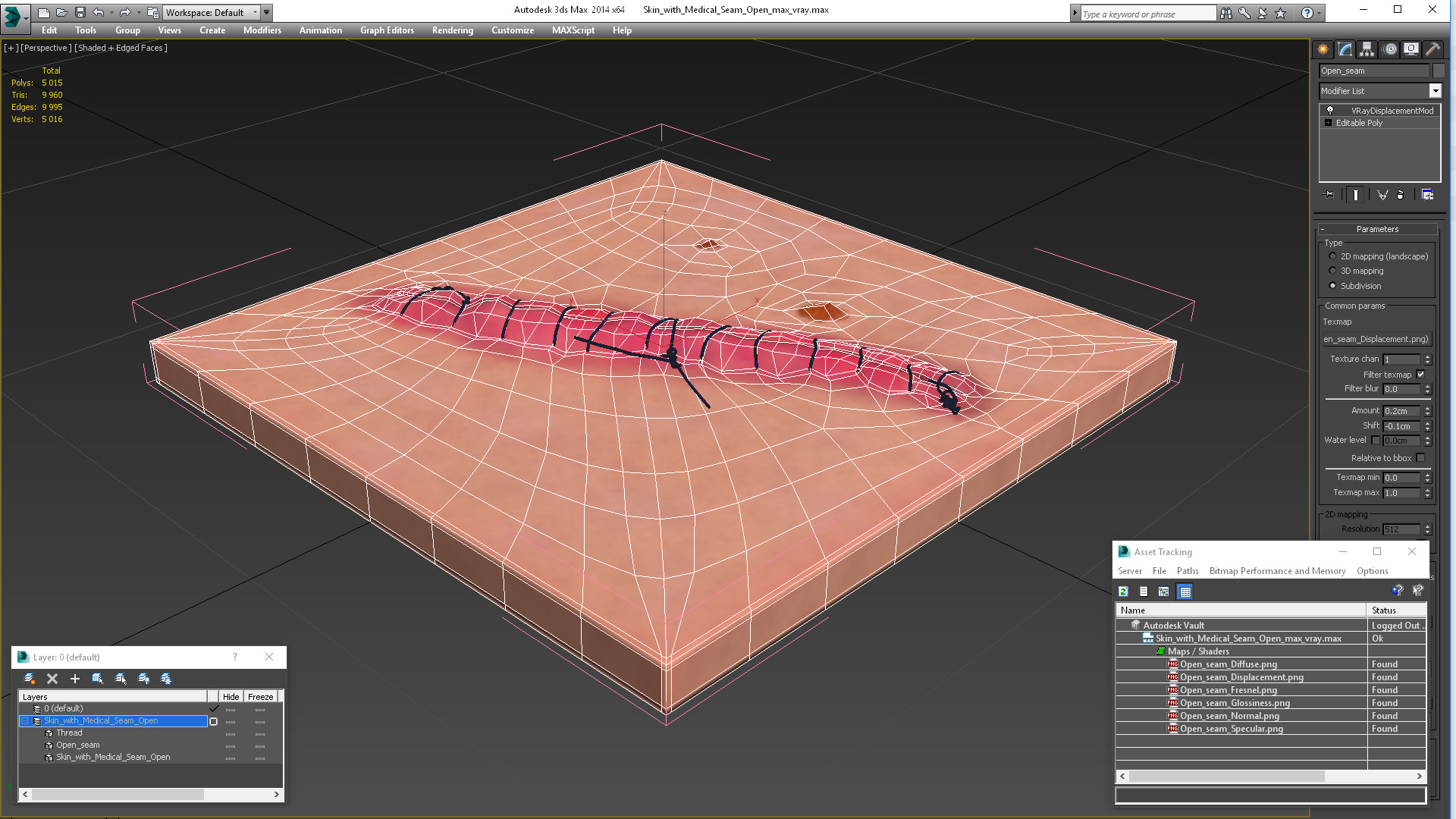Image resolution: width=1456 pixels, height=819 pixels.
Task: Click the Status column header in Asset Tracking
Action: [1396, 610]
